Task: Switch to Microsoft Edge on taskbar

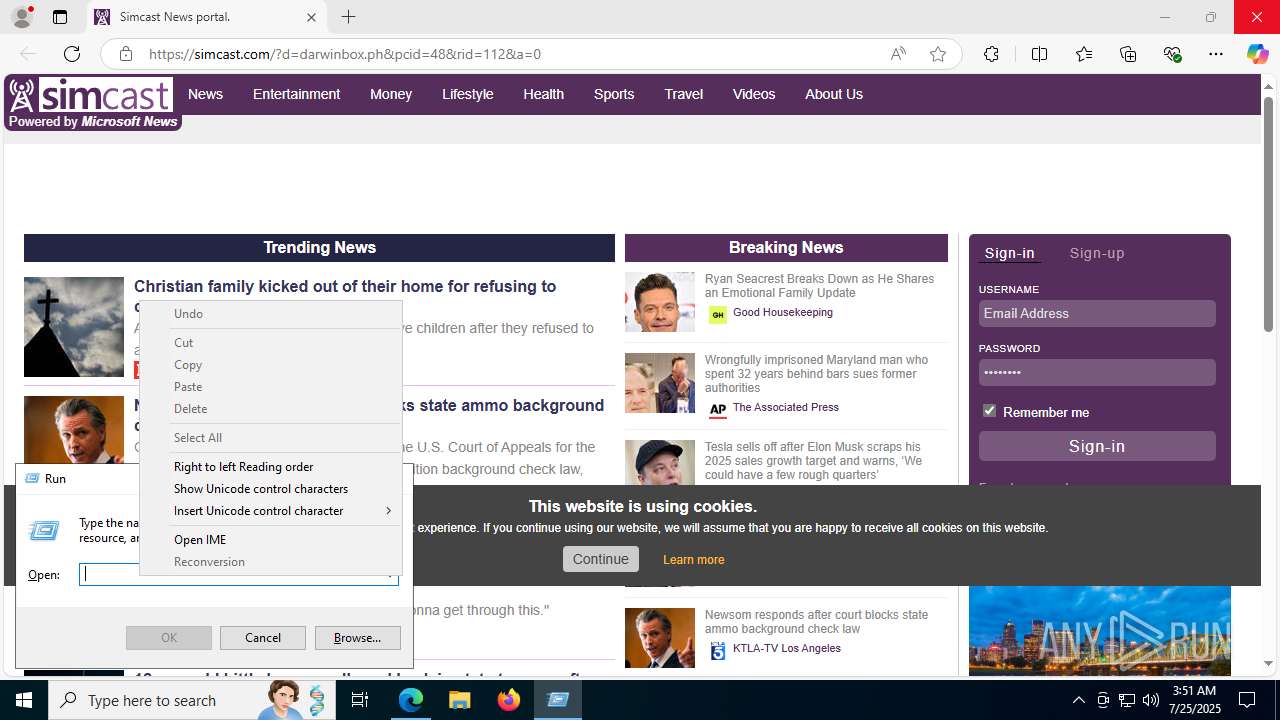Action: pyautogui.click(x=411, y=700)
